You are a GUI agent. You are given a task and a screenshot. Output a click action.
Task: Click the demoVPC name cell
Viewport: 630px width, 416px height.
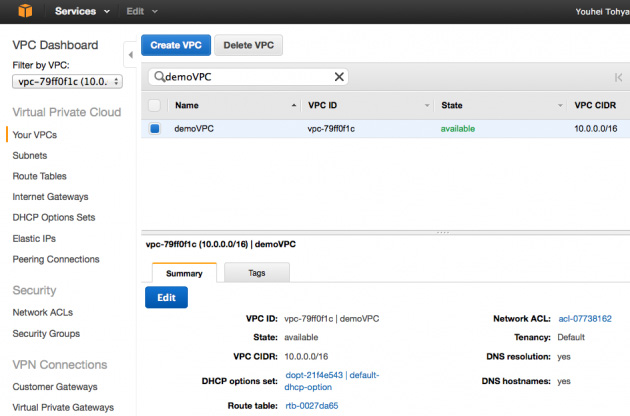point(194,129)
